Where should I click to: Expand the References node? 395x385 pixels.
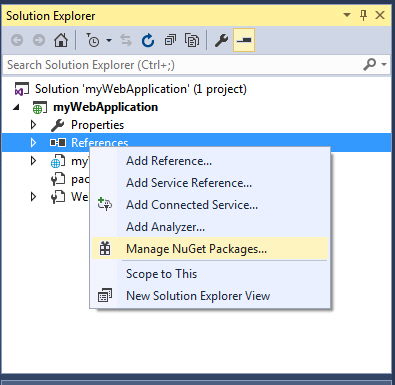33,143
